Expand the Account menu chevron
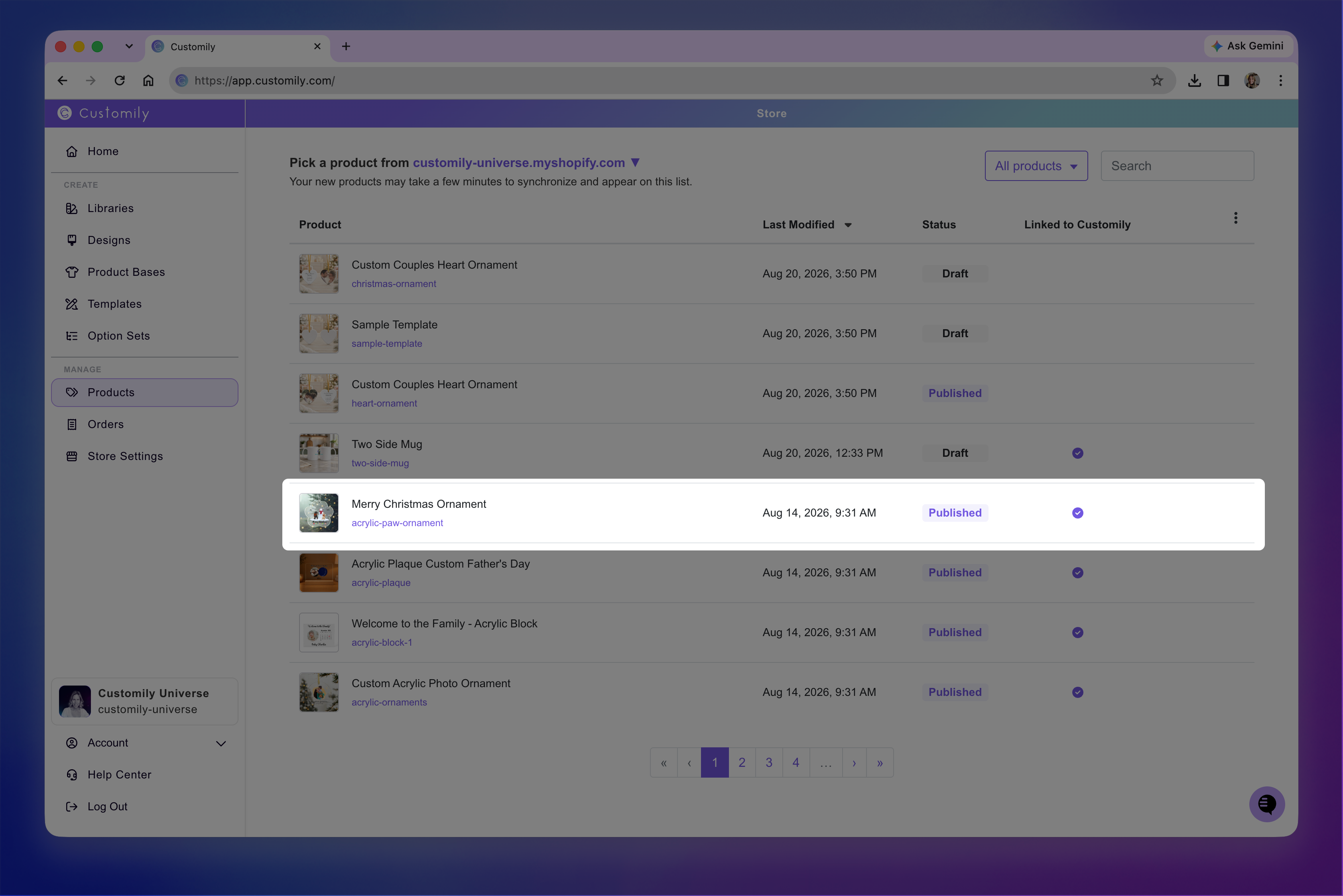This screenshot has height=896, width=1343. click(x=221, y=743)
